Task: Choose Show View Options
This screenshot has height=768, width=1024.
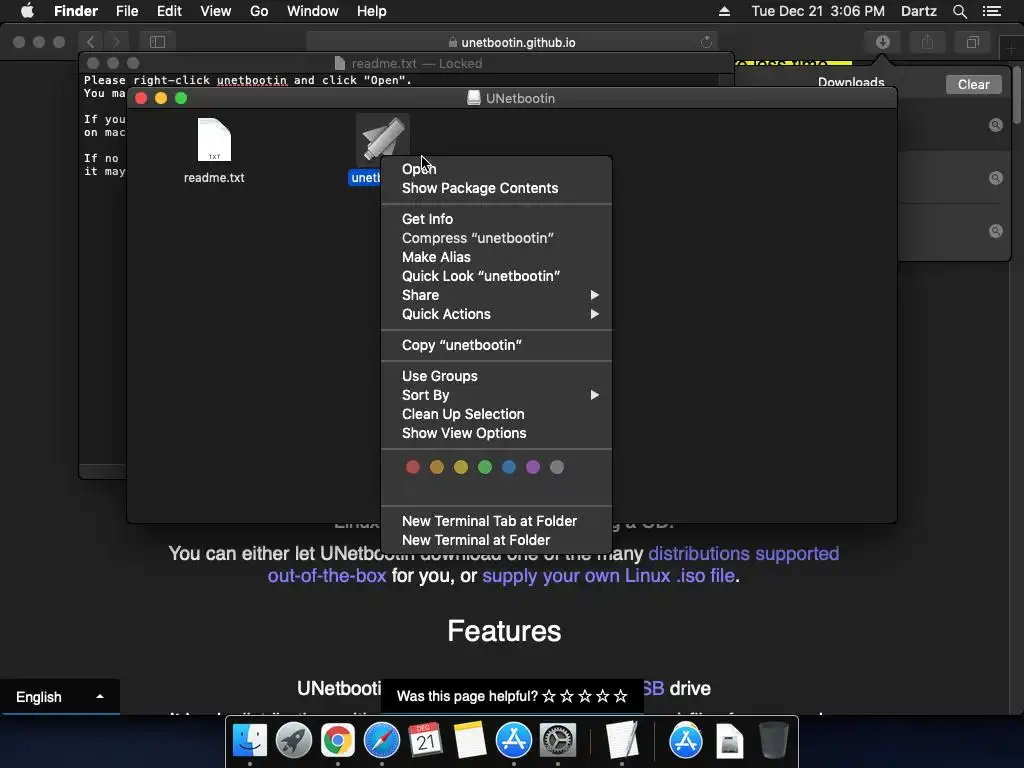Action: (x=496, y=433)
